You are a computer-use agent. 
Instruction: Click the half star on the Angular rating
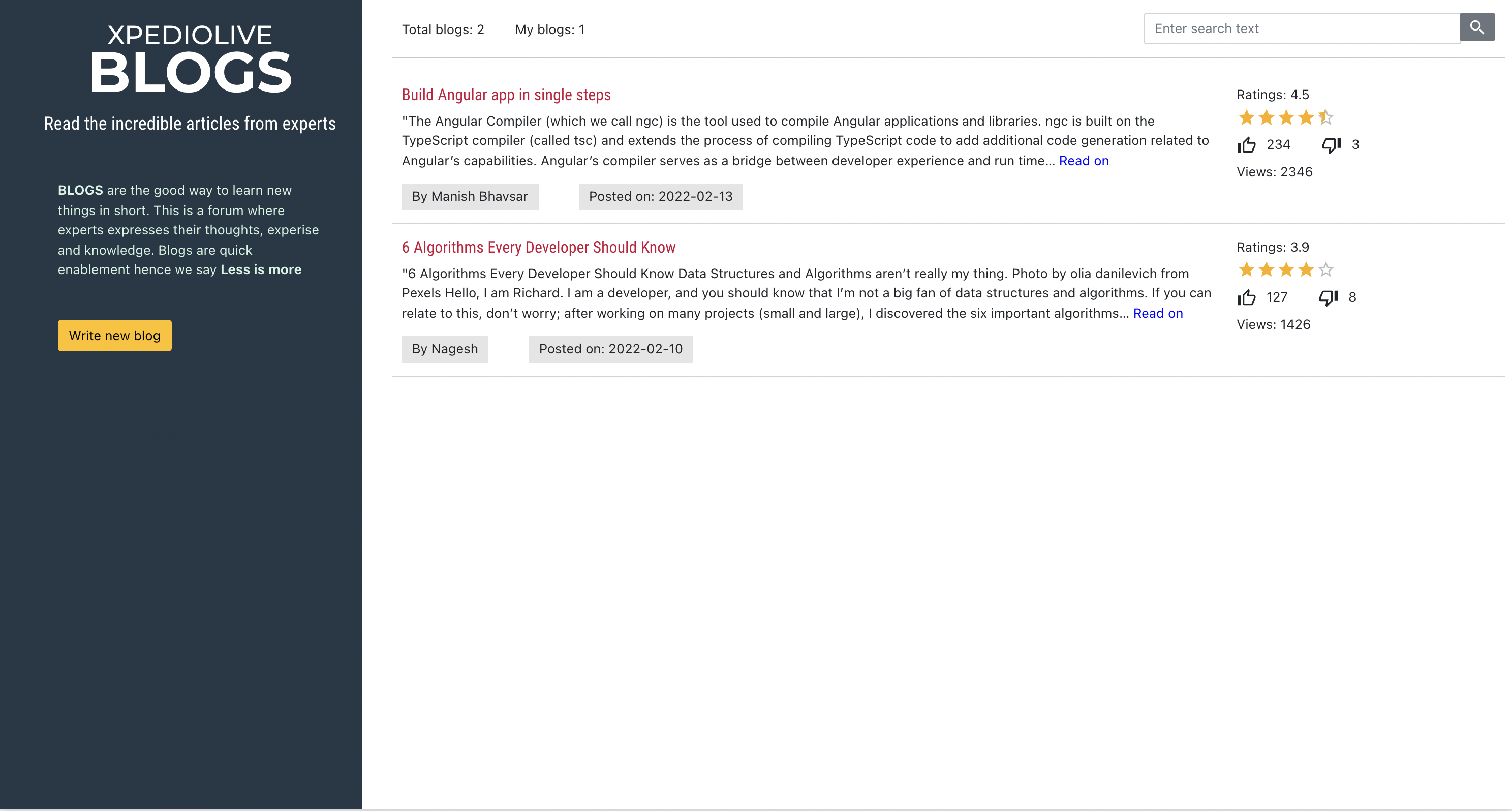[1325, 117]
